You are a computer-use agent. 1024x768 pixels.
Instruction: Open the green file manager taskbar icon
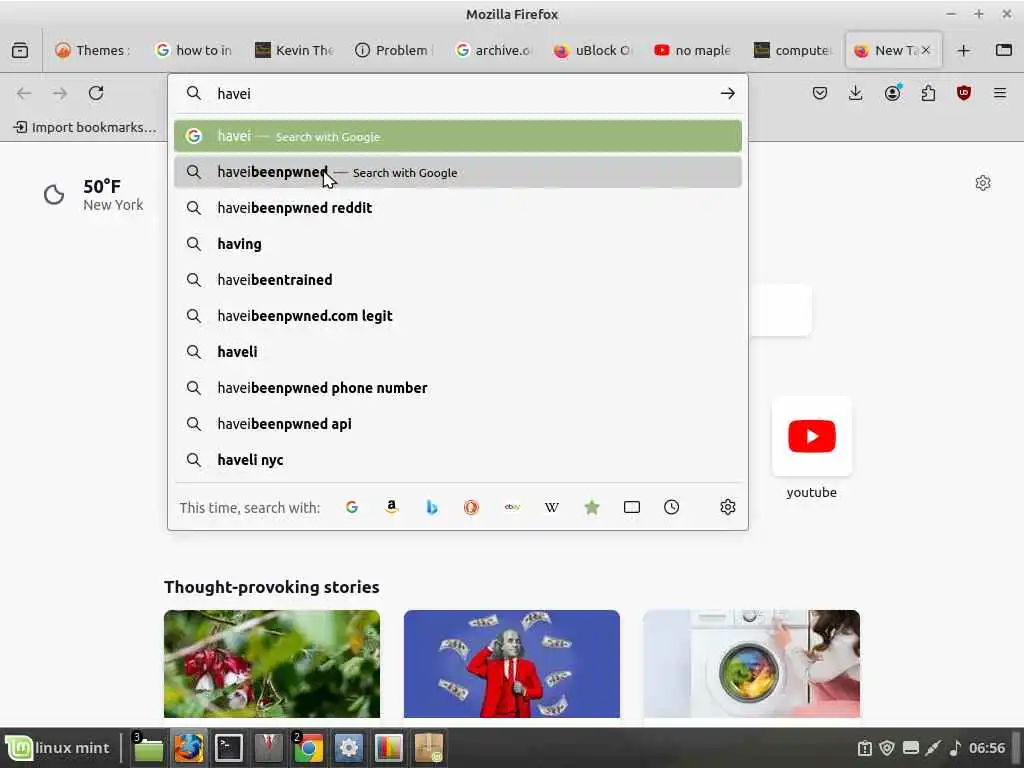[x=148, y=748]
